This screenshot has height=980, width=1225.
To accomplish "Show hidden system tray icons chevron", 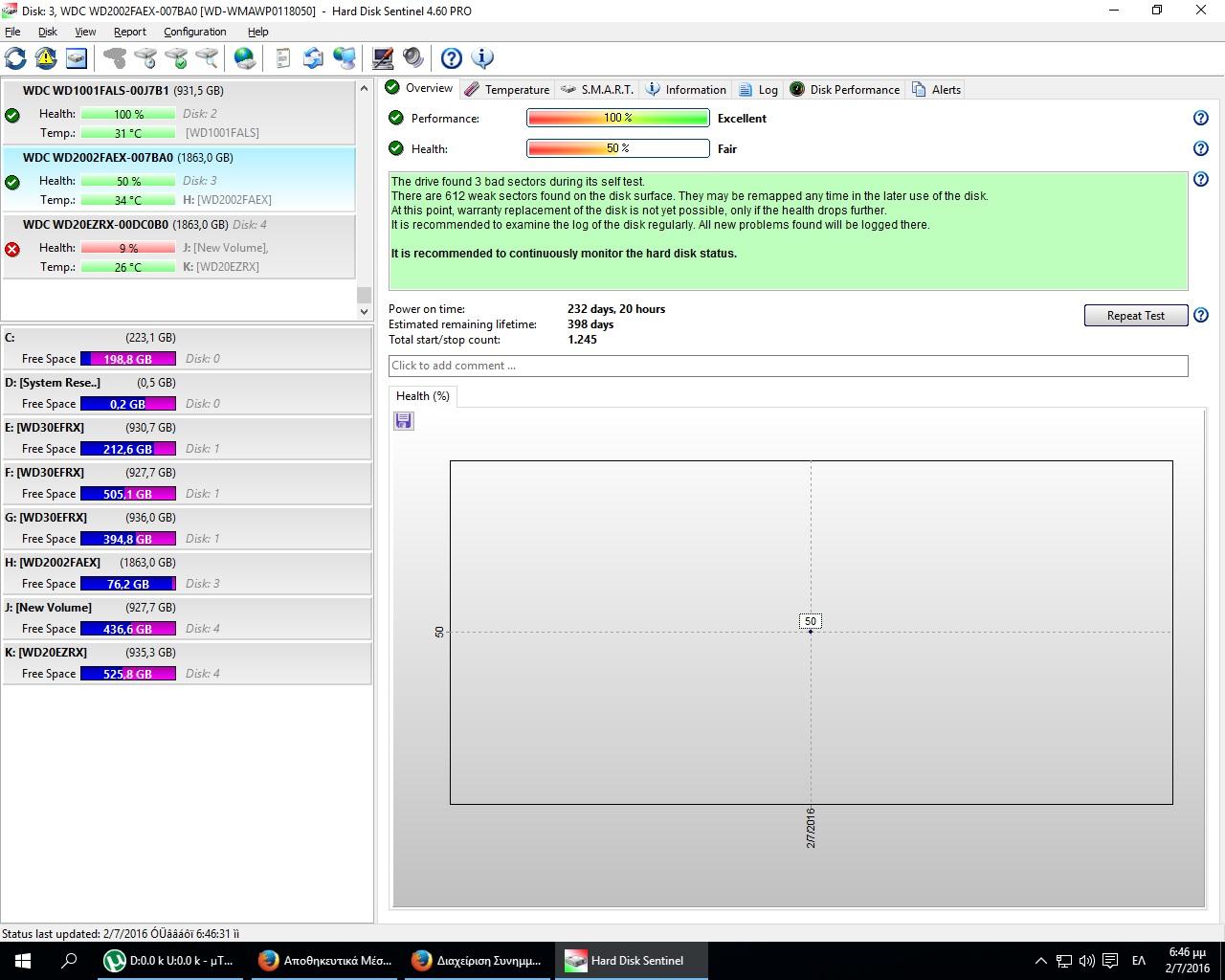I will 1041,960.
